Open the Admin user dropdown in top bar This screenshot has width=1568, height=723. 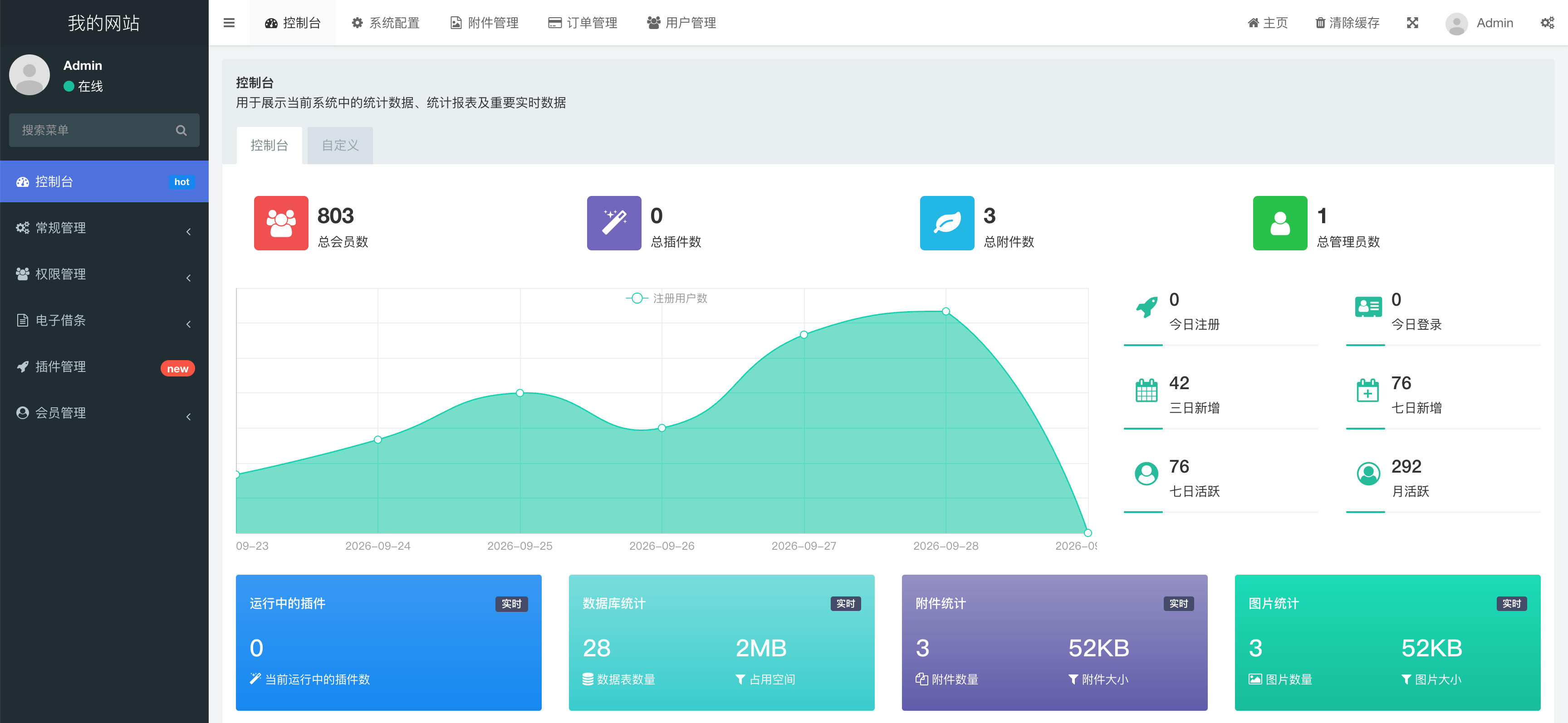pos(1479,23)
